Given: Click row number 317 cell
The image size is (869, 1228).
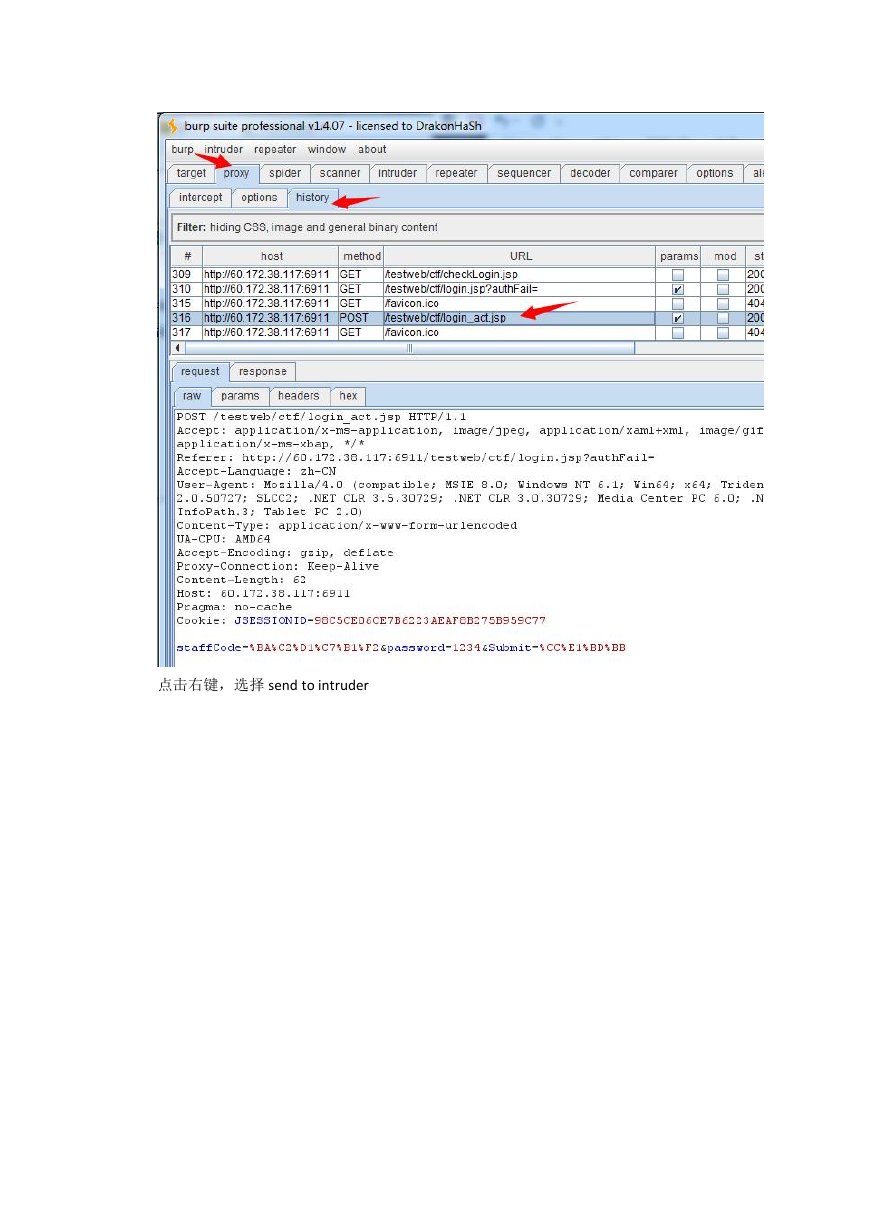Looking at the screenshot, I should pos(186,332).
